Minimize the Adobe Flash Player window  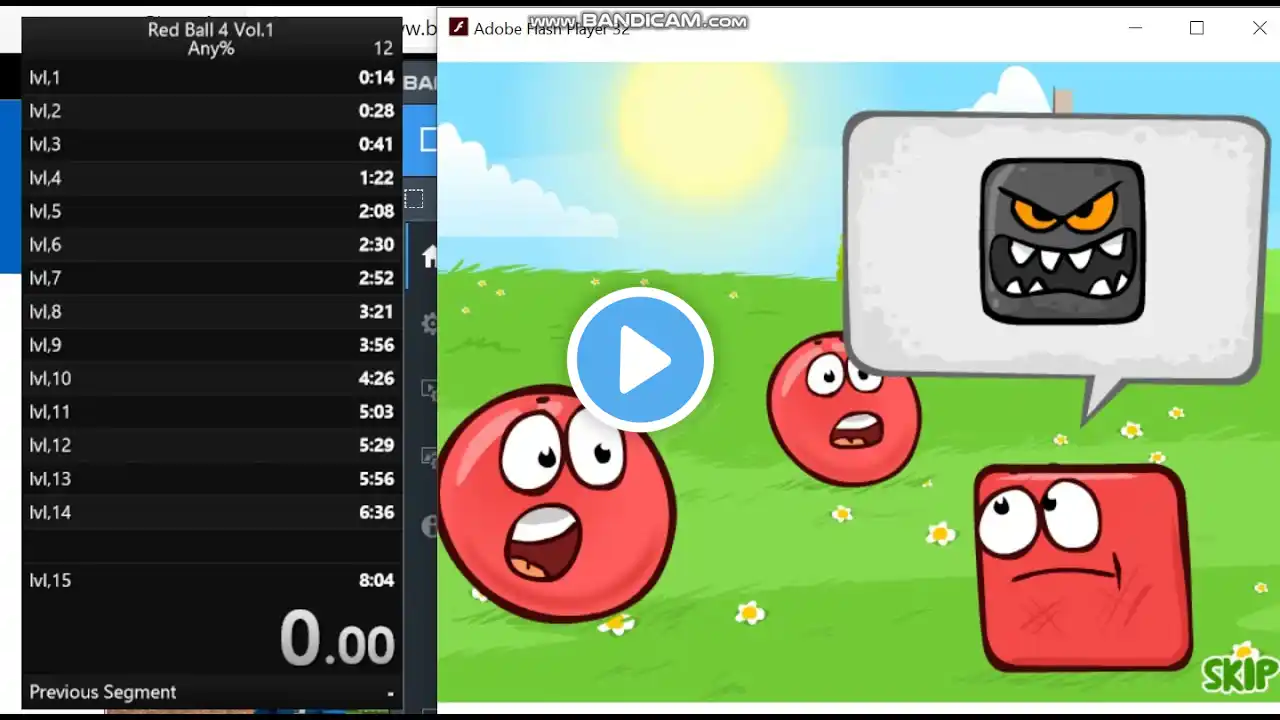[x=1135, y=28]
